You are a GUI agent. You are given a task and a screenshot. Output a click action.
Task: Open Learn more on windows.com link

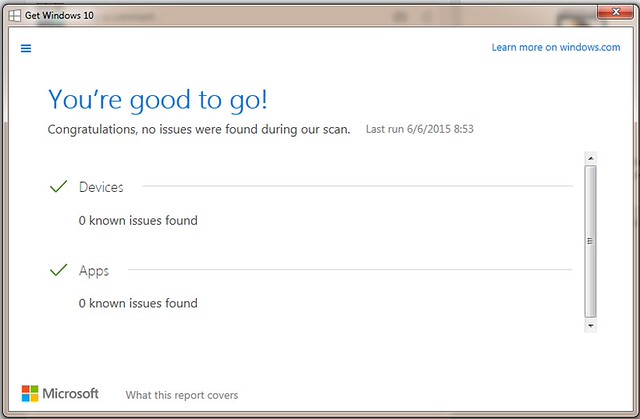[556, 47]
